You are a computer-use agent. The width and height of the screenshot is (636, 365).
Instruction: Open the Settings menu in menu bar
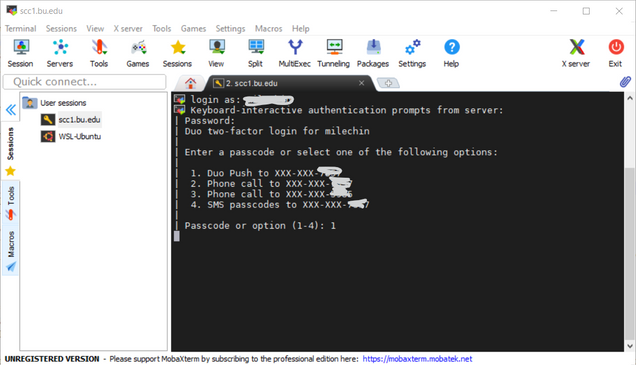click(x=230, y=28)
